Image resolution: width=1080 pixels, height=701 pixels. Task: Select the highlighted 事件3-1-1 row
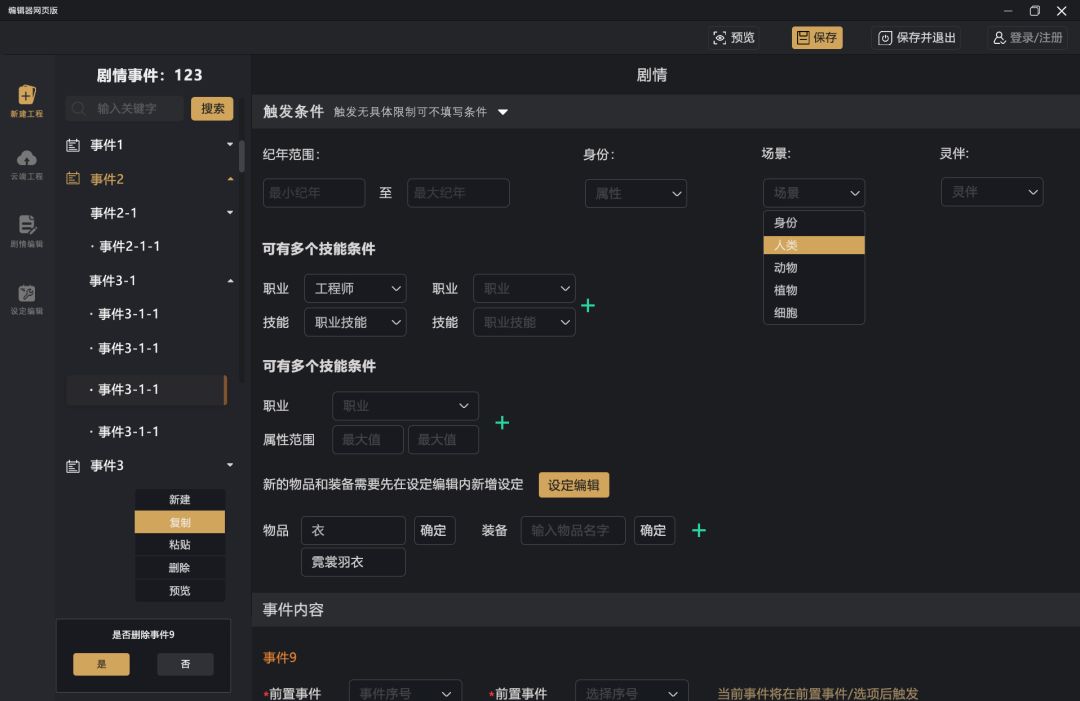coord(147,390)
